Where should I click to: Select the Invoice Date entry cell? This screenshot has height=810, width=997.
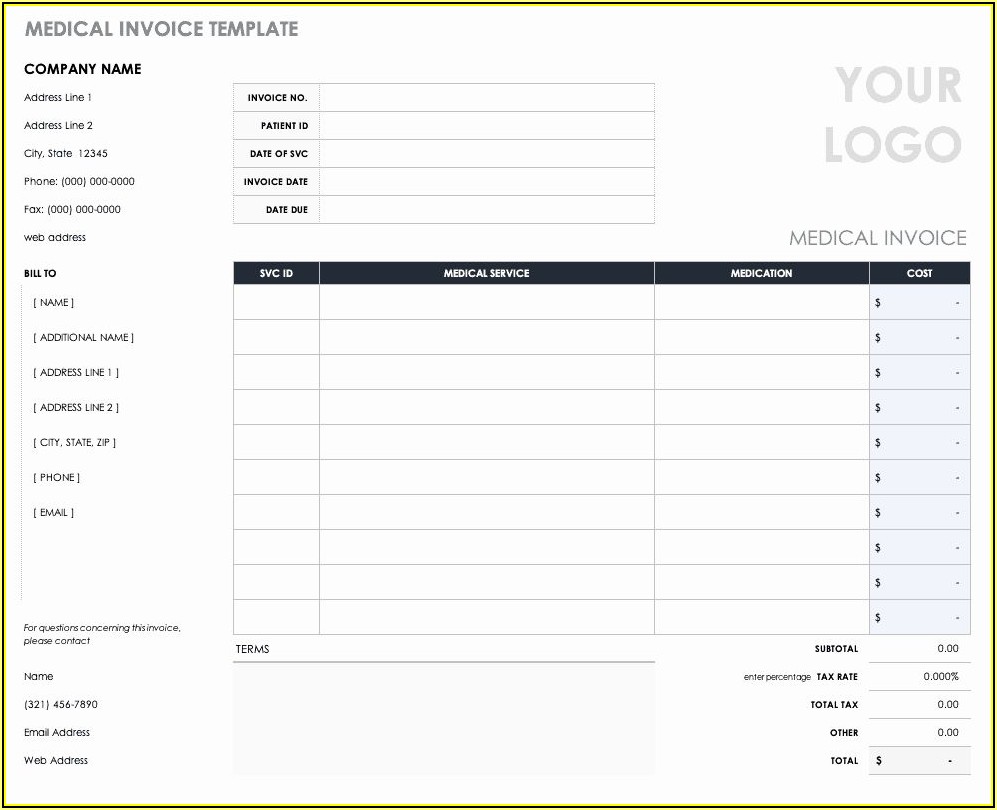(486, 182)
